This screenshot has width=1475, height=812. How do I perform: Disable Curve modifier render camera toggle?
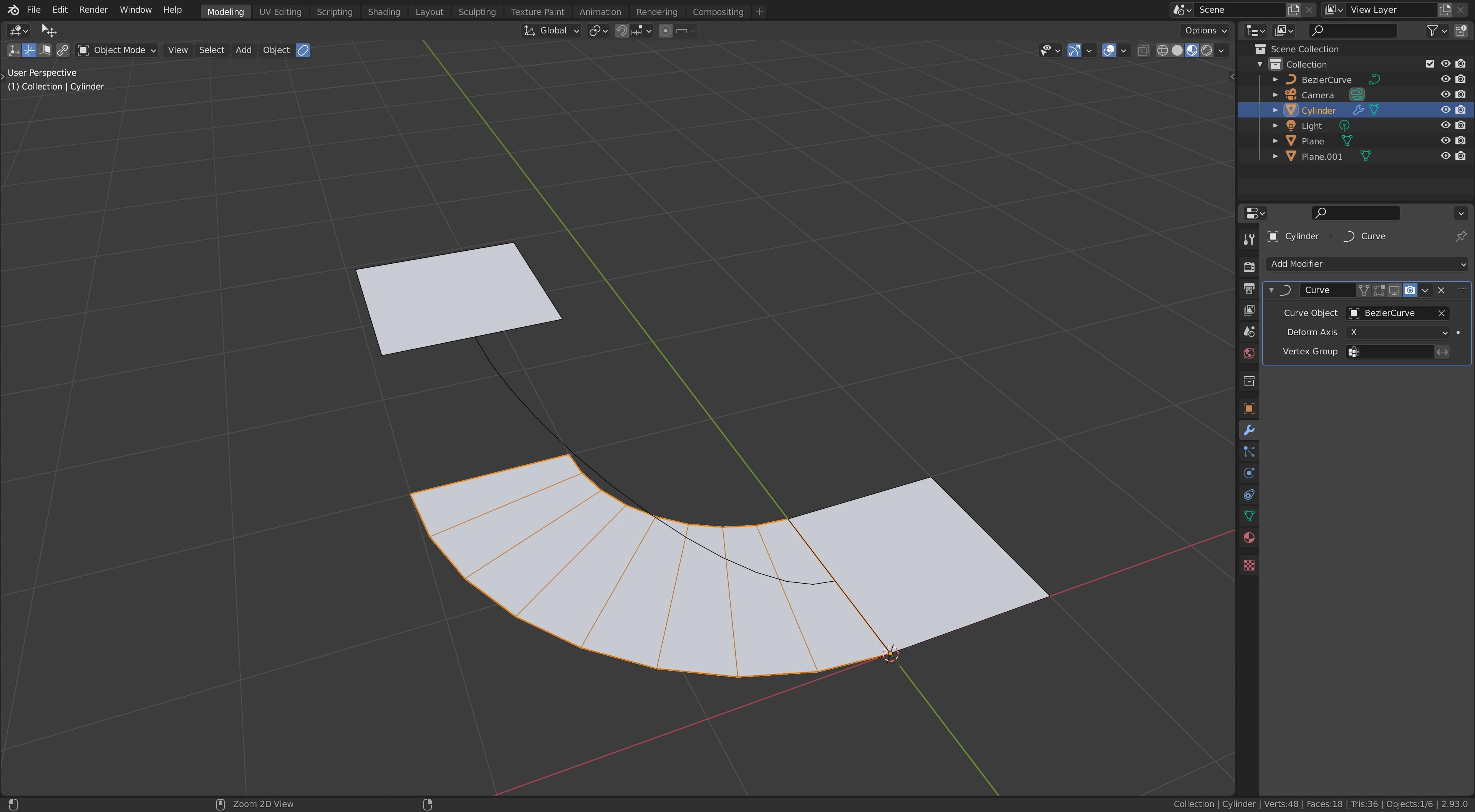tap(1410, 290)
